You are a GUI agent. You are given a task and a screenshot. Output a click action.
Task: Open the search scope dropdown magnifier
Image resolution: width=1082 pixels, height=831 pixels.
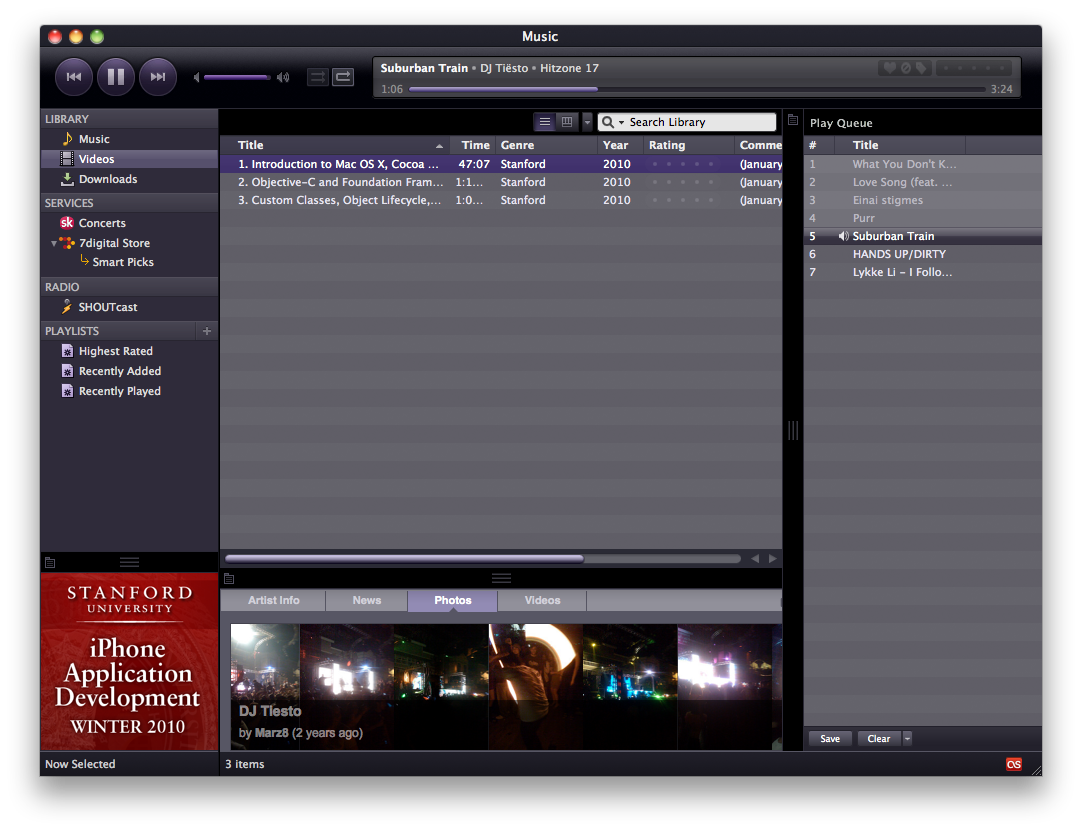tap(612, 122)
